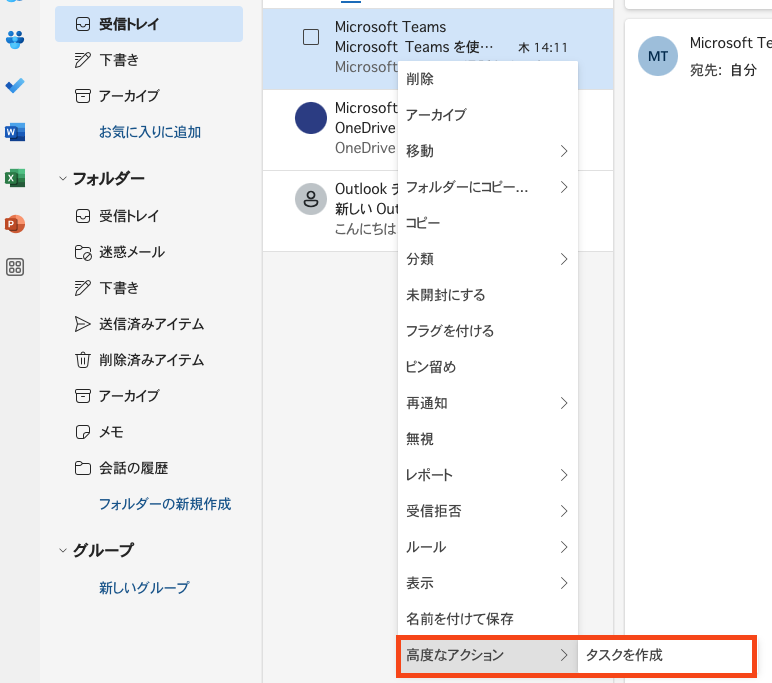Open アーカイブ under フォルダー list

coord(149,396)
